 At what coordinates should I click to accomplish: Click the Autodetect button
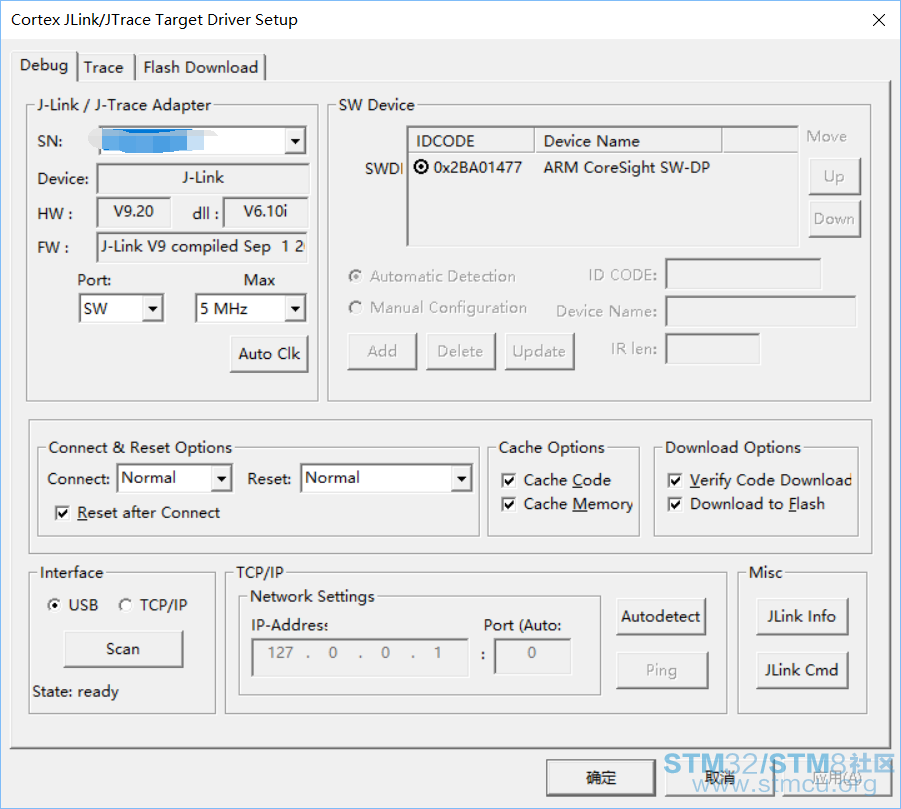click(x=660, y=617)
